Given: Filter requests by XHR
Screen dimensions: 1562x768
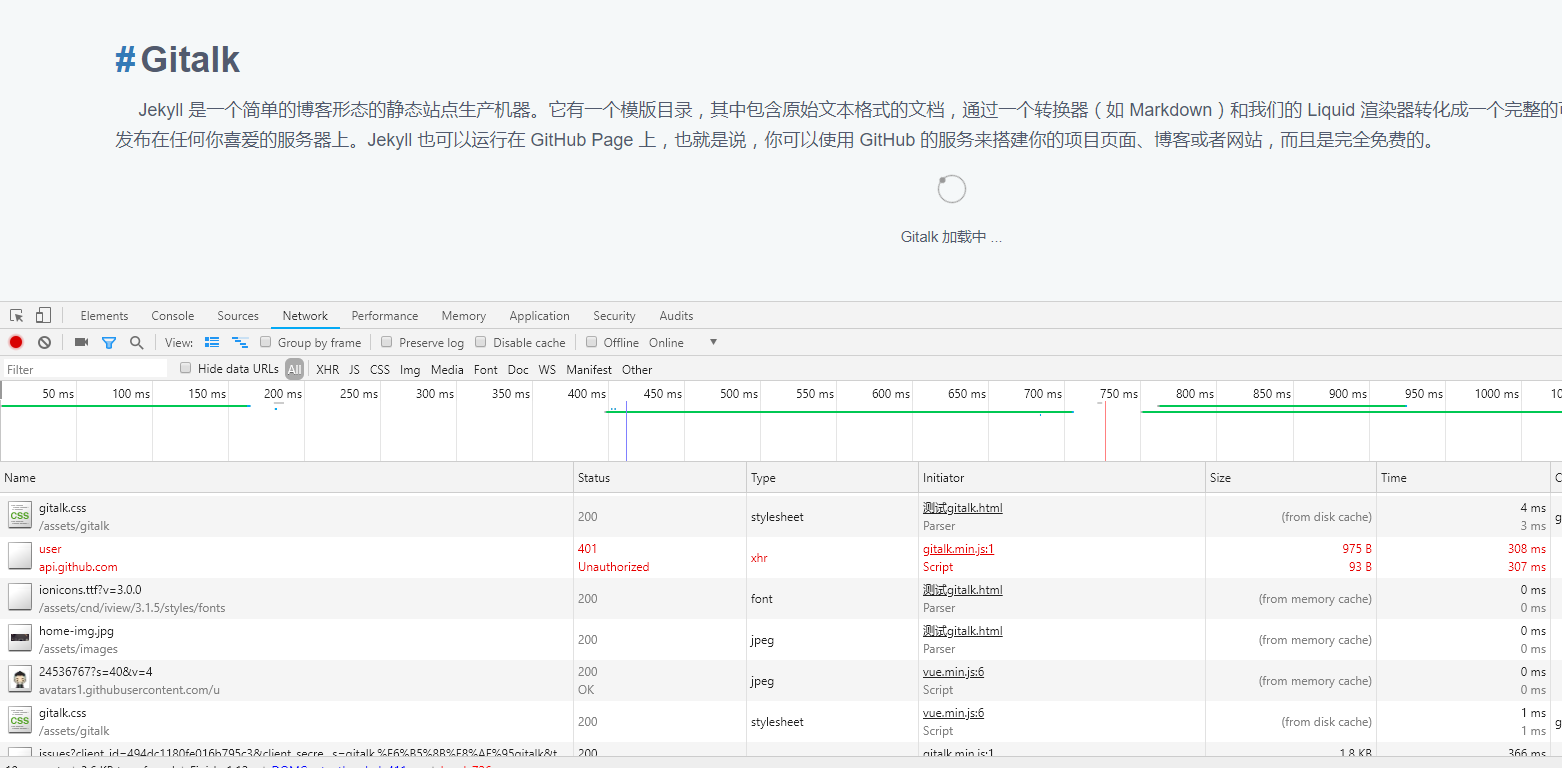Looking at the screenshot, I should (x=328, y=369).
